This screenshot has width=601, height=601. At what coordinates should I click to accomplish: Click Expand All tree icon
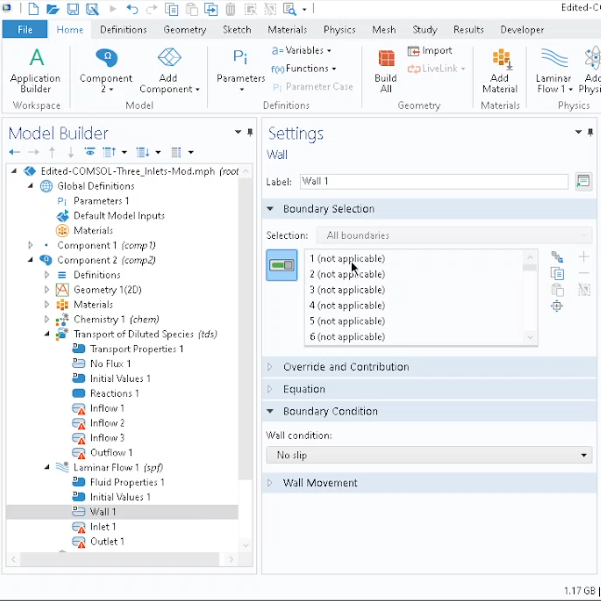pos(143,152)
